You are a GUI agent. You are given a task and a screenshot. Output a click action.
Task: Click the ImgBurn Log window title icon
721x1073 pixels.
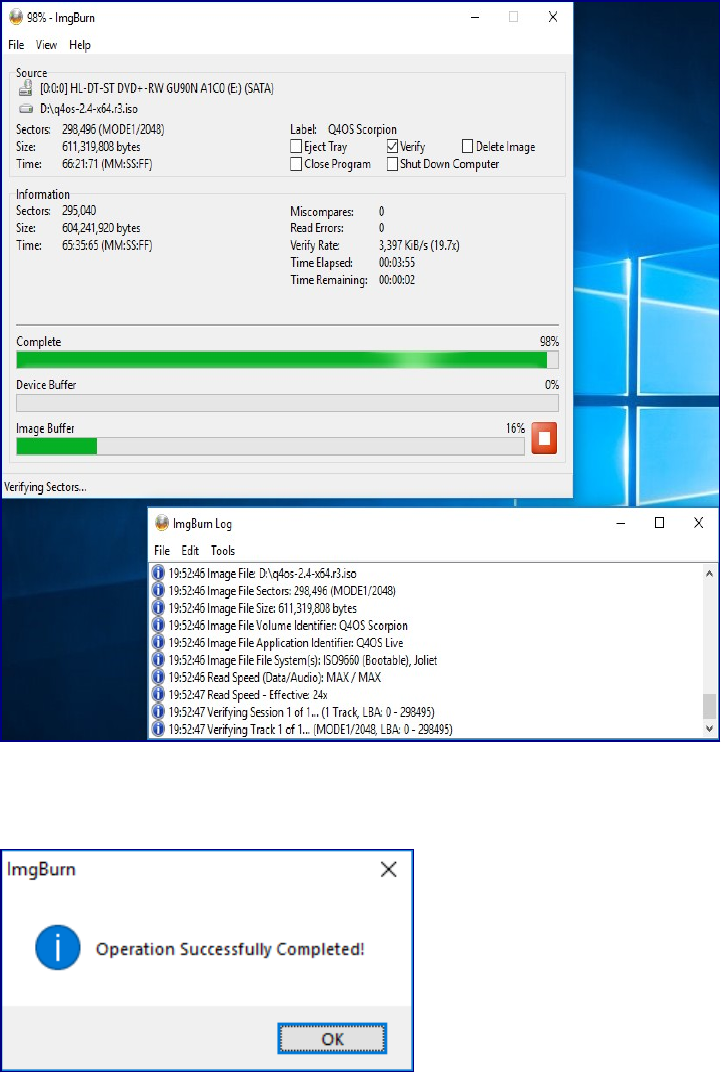(161, 523)
